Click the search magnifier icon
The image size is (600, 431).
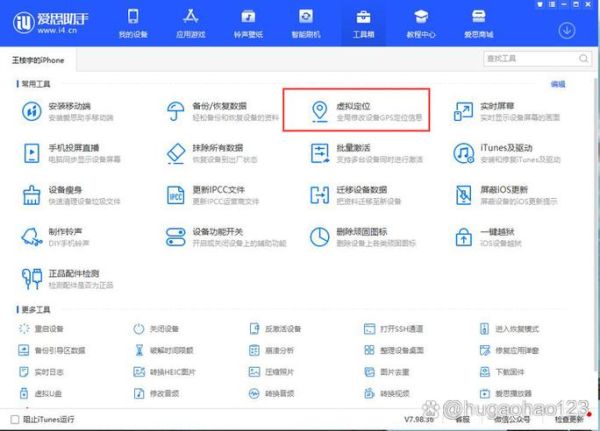coord(584,59)
